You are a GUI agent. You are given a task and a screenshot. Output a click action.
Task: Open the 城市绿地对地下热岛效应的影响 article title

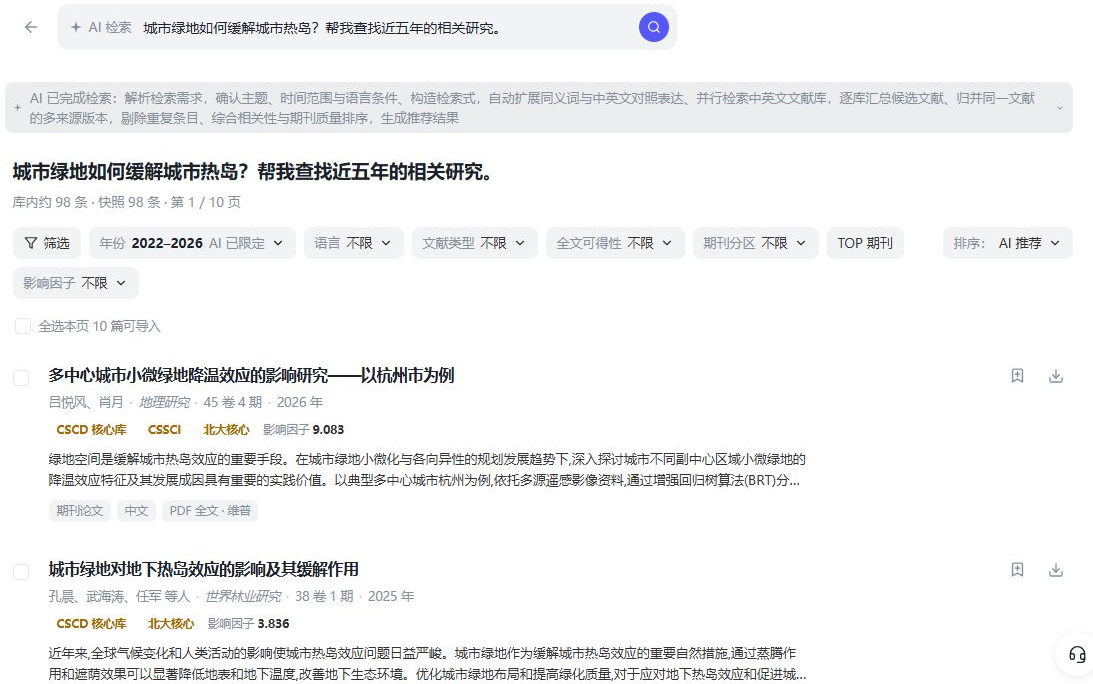click(204, 570)
